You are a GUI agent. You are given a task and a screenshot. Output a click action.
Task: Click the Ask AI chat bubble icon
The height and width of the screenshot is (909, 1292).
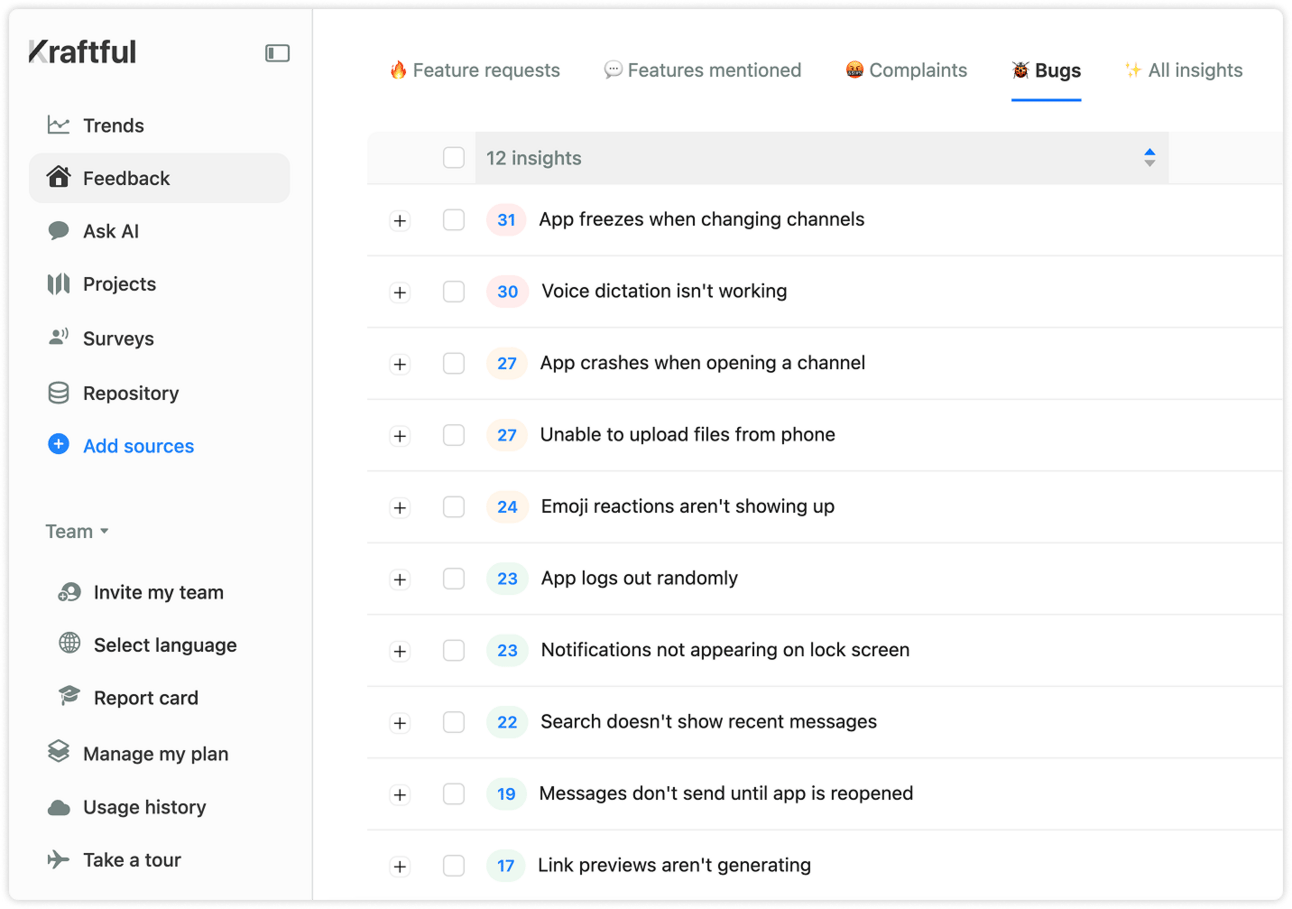click(x=59, y=231)
